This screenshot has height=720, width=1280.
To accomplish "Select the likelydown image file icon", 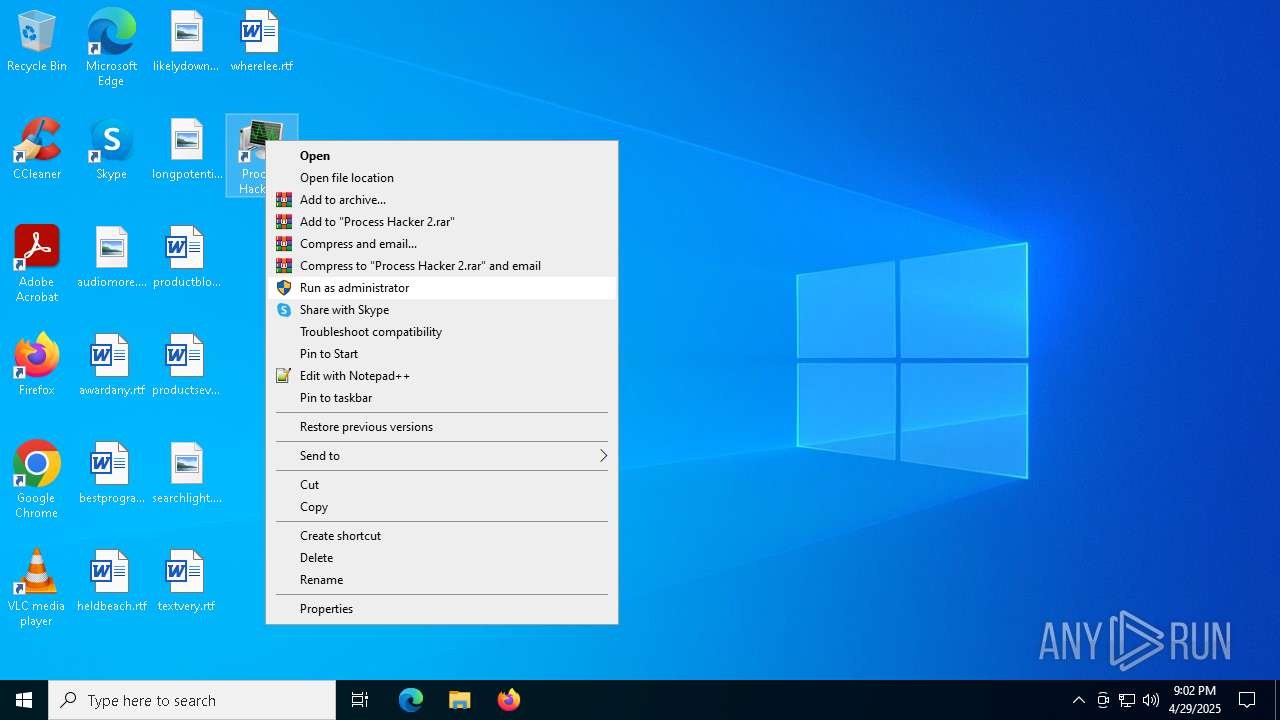I will click(186, 41).
